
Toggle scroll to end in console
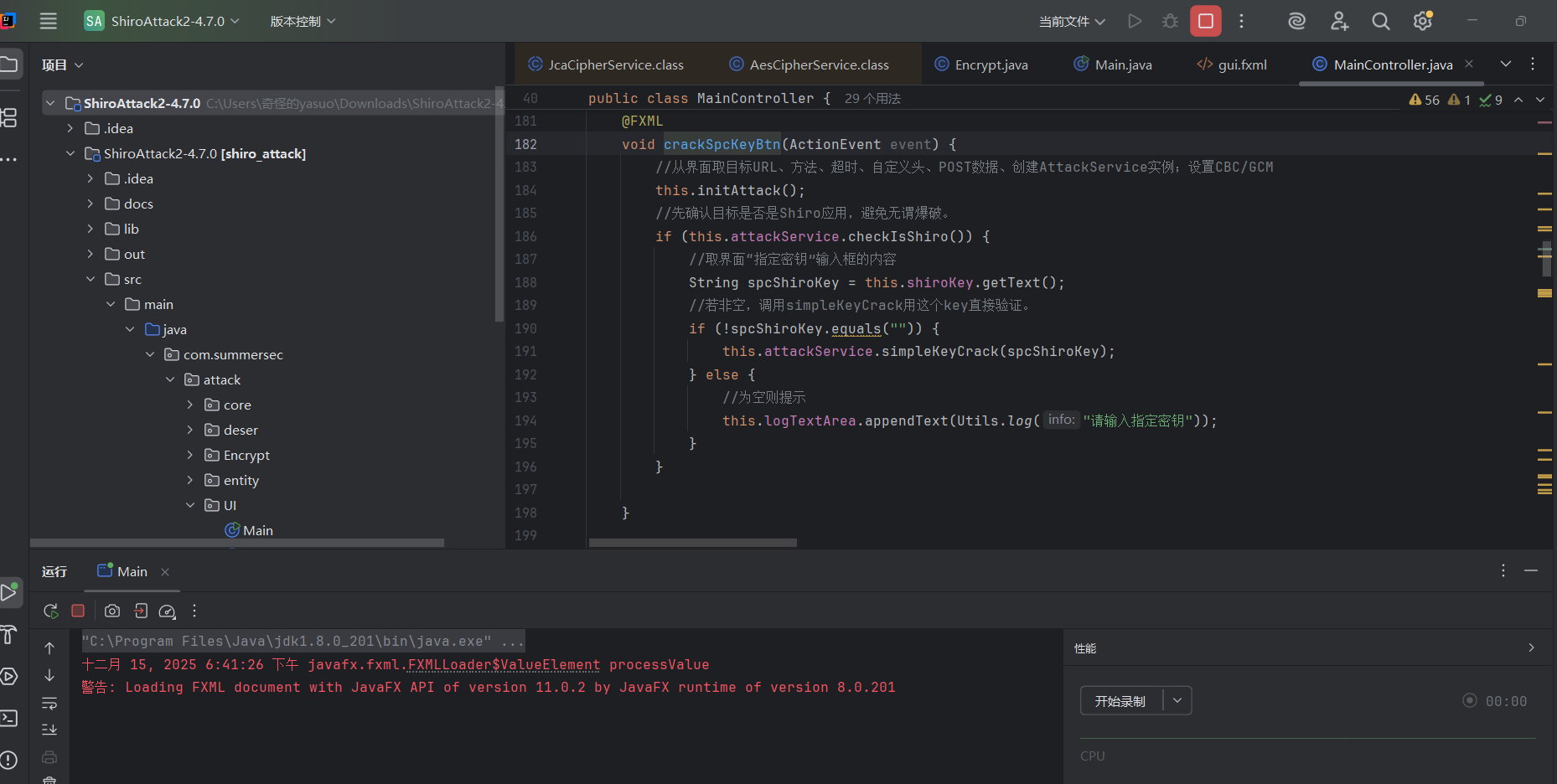49,730
